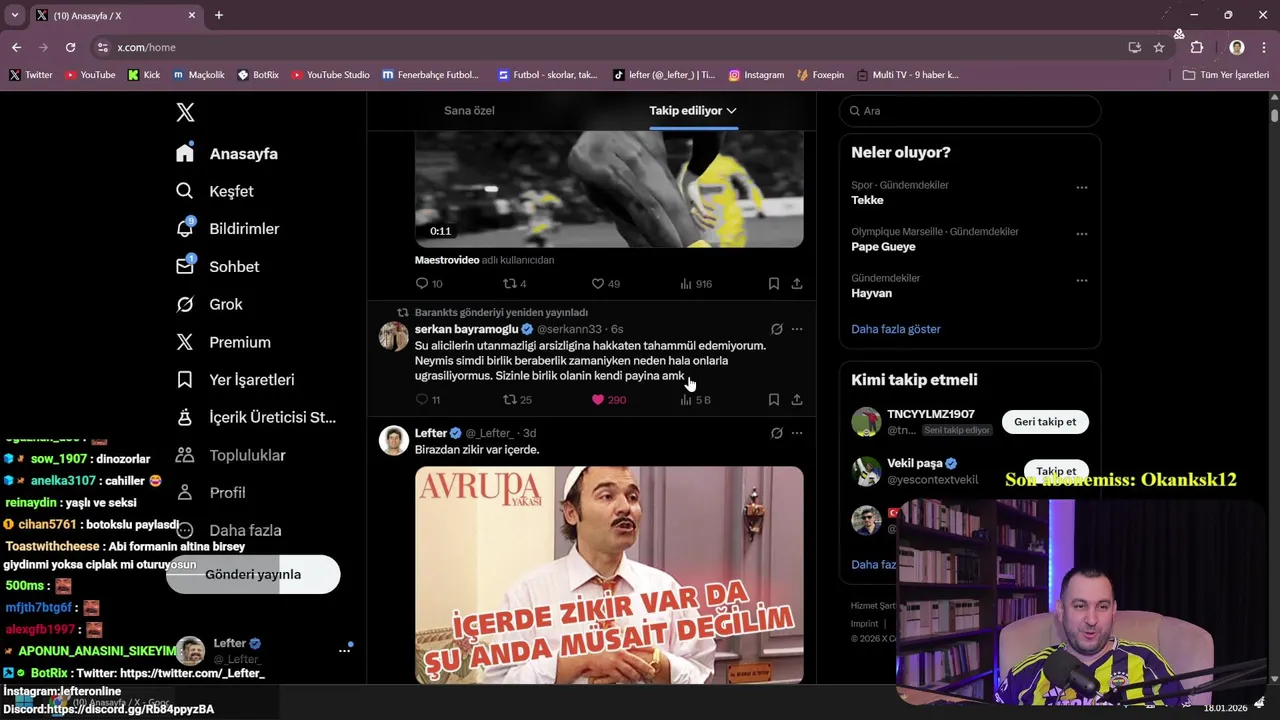The image size is (1280, 720).
Task: Open Topluluklar communities
Action: click(230, 455)
